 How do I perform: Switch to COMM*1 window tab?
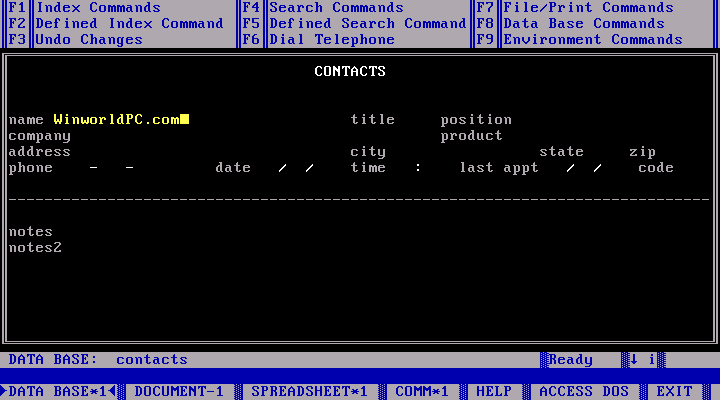(x=422, y=391)
